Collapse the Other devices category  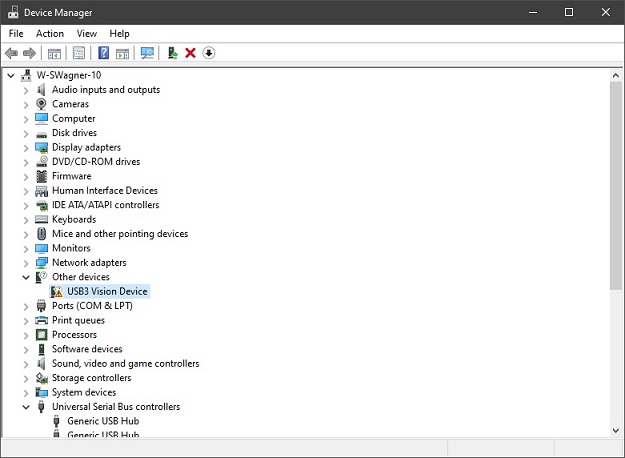(26, 277)
